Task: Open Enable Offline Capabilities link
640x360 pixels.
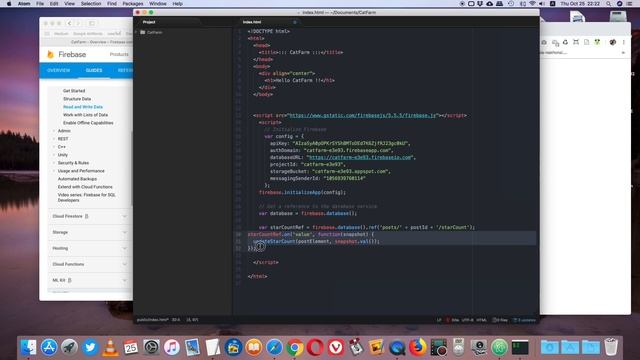Action: (x=88, y=123)
